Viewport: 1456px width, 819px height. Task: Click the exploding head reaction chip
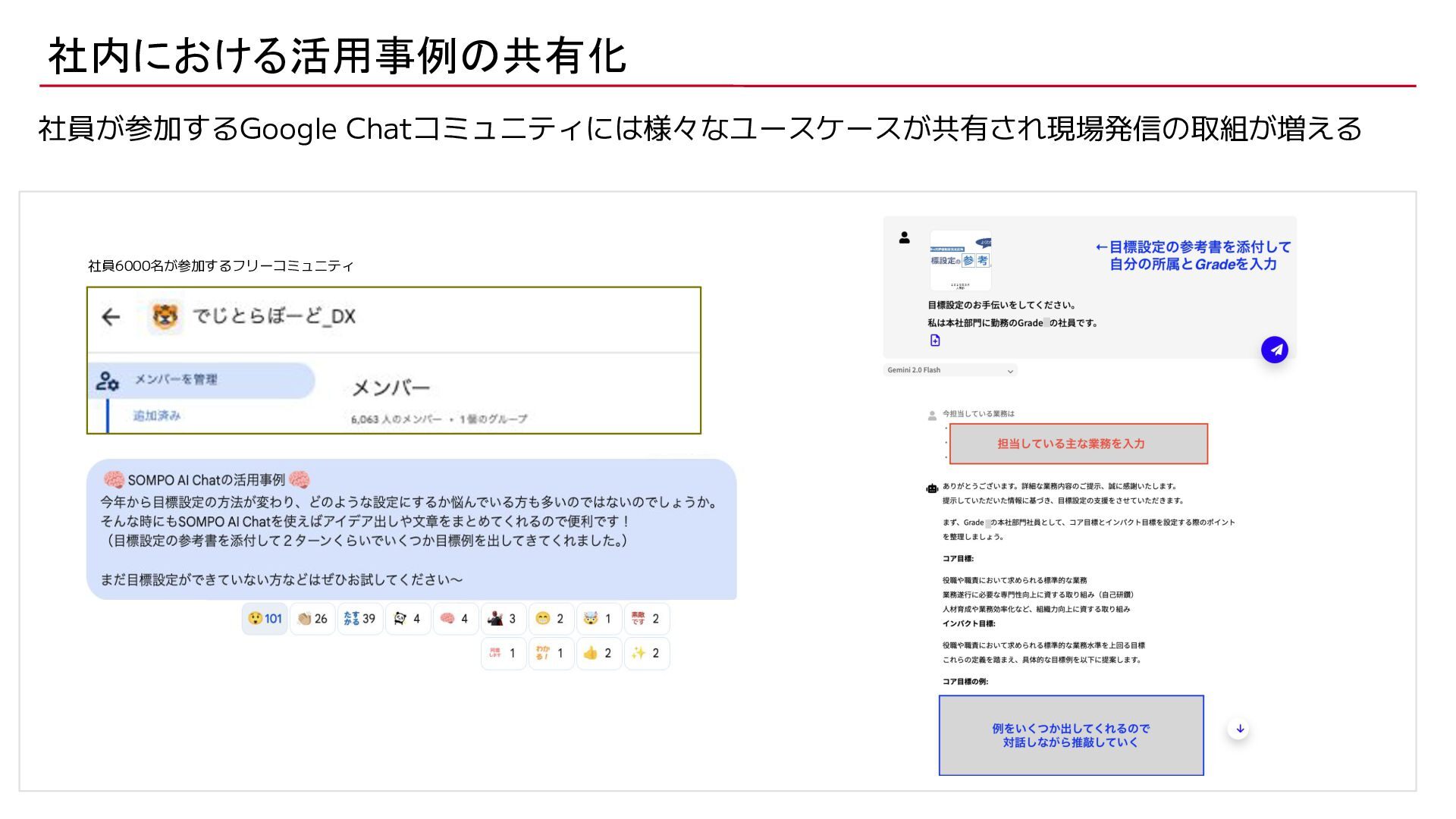[598, 619]
